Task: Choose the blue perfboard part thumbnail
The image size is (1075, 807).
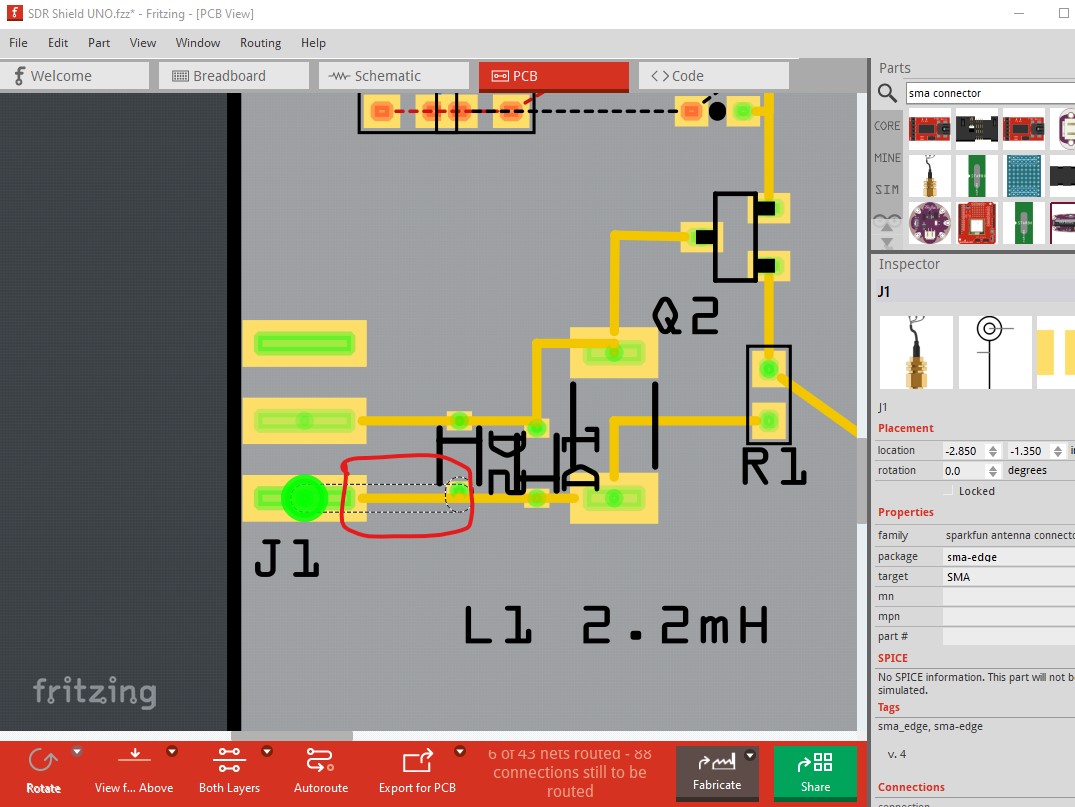Action: pyautogui.click(x=1024, y=176)
